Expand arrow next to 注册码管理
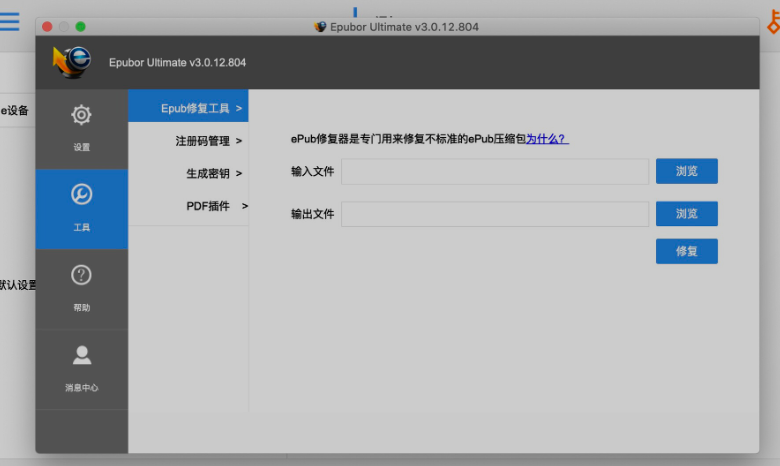 [239, 141]
